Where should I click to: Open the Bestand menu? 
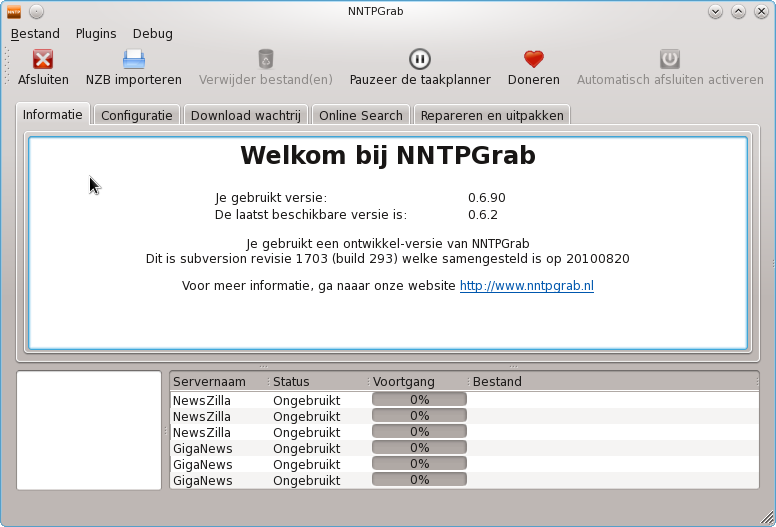tap(35, 34)
